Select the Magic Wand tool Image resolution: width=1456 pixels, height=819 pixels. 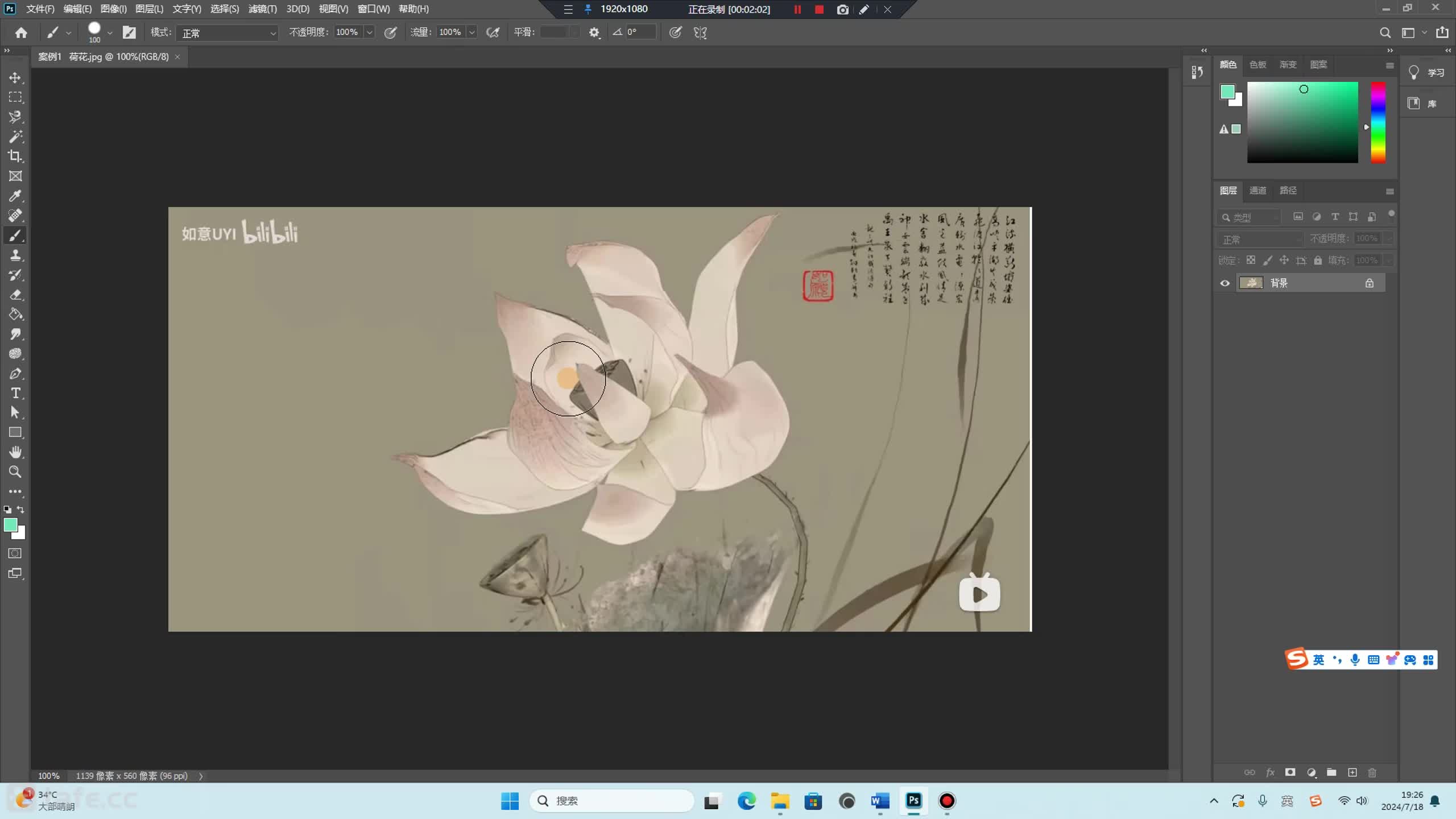(x=15, y=136)
